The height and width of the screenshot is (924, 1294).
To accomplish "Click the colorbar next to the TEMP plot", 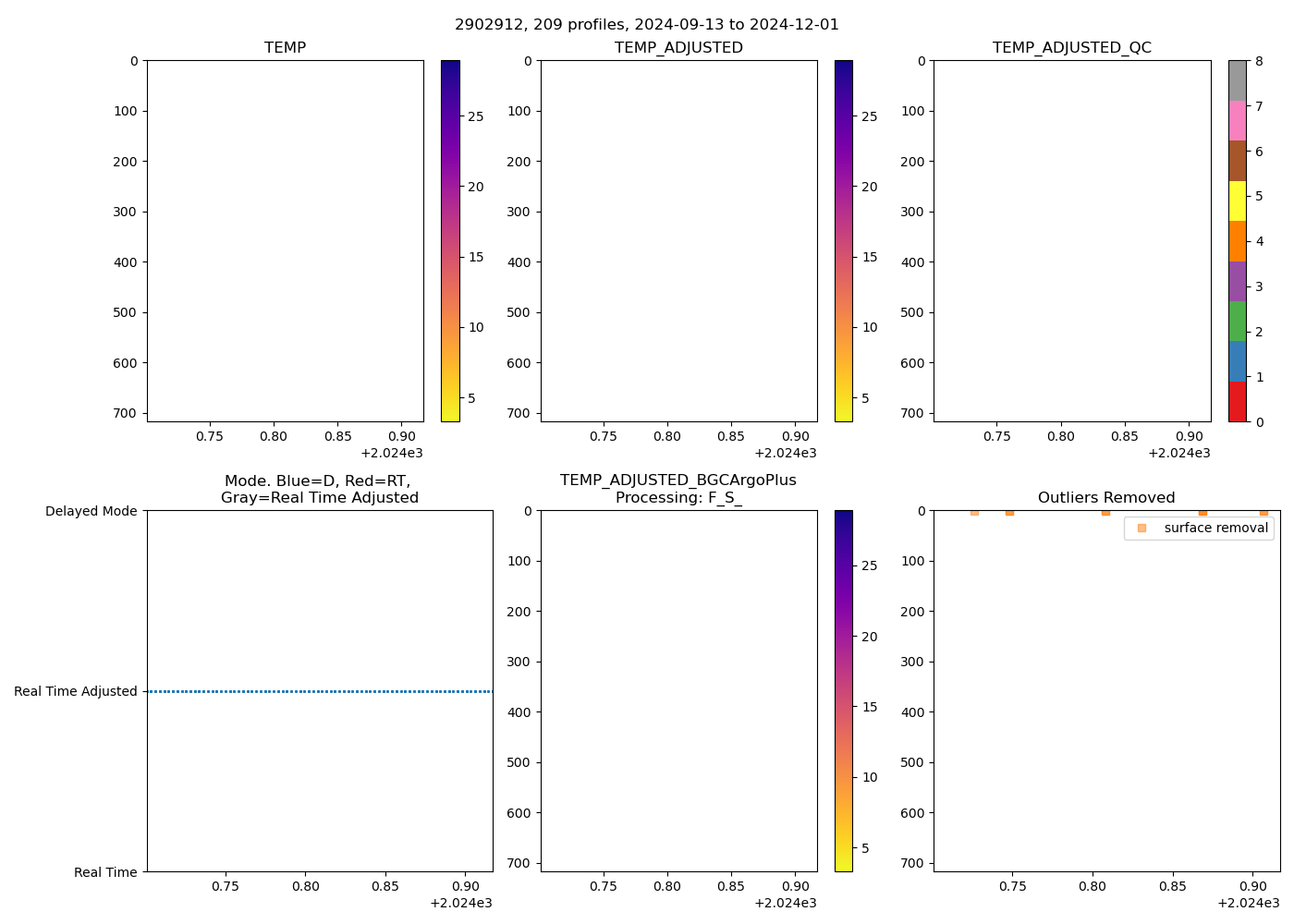I will tap(450, 240).
